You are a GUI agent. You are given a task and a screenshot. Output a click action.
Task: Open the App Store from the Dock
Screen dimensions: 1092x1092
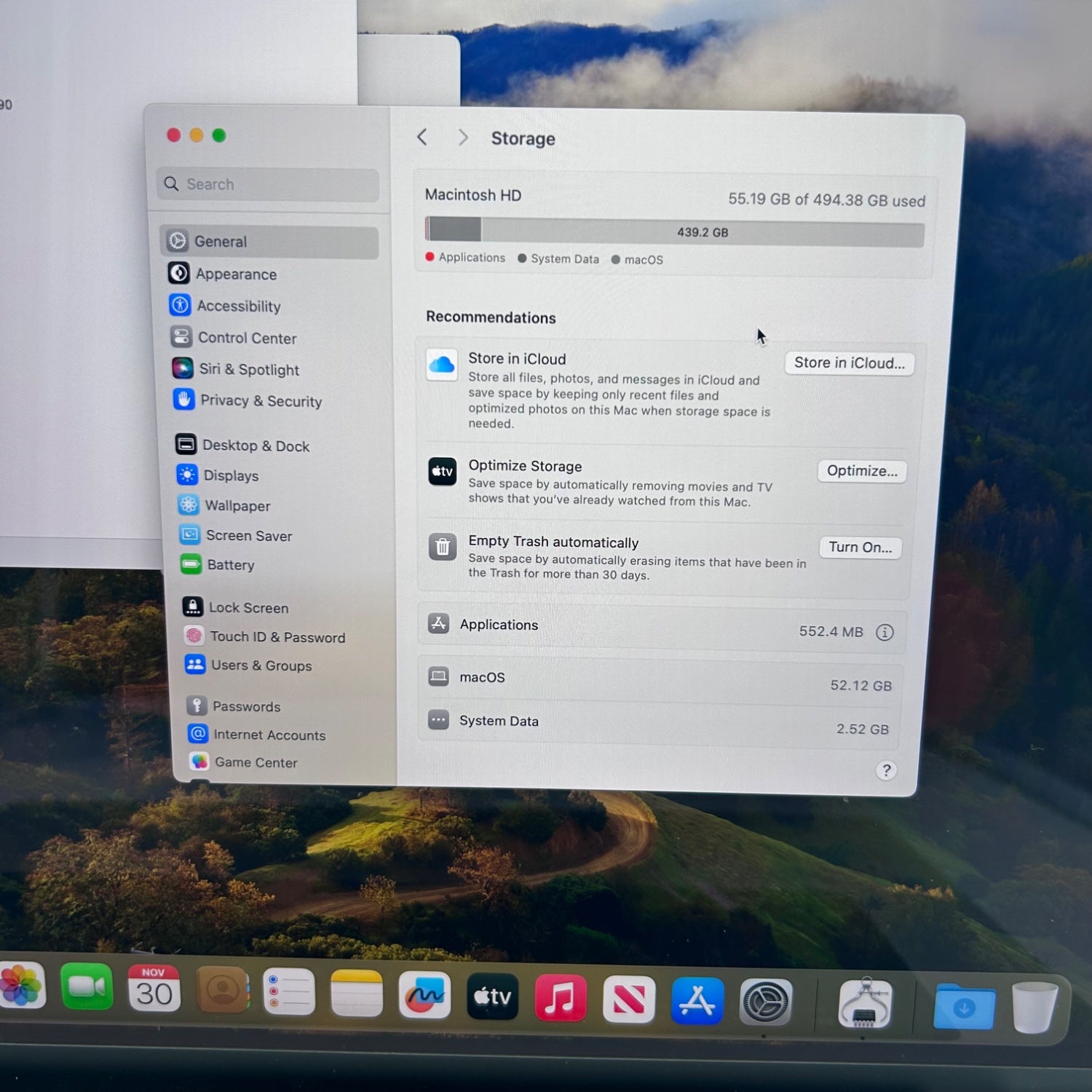point(697,1001)
